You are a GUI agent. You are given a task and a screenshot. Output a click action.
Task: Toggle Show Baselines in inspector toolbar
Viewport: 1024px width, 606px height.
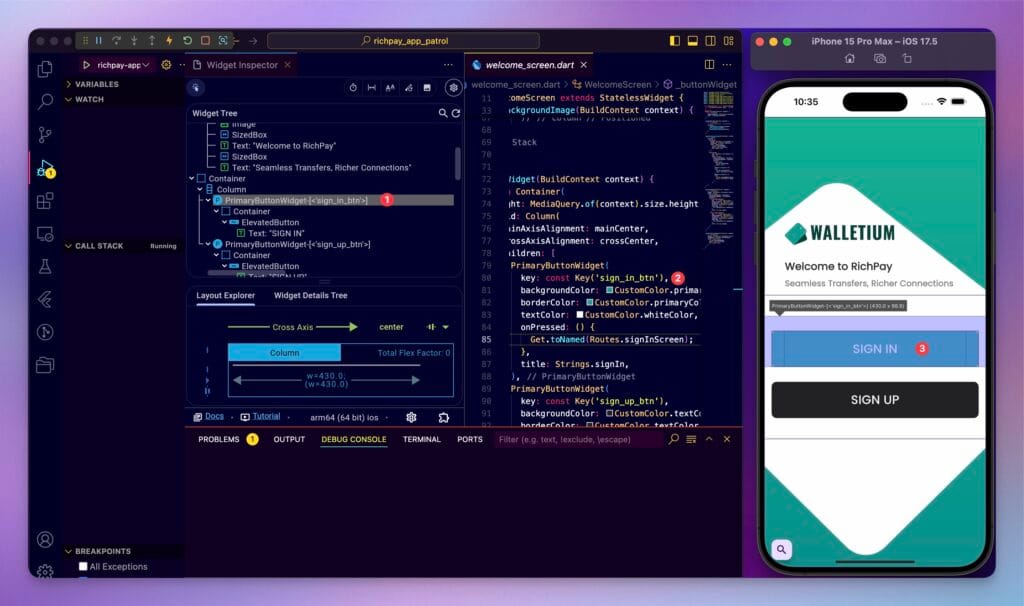pos(390,88)
